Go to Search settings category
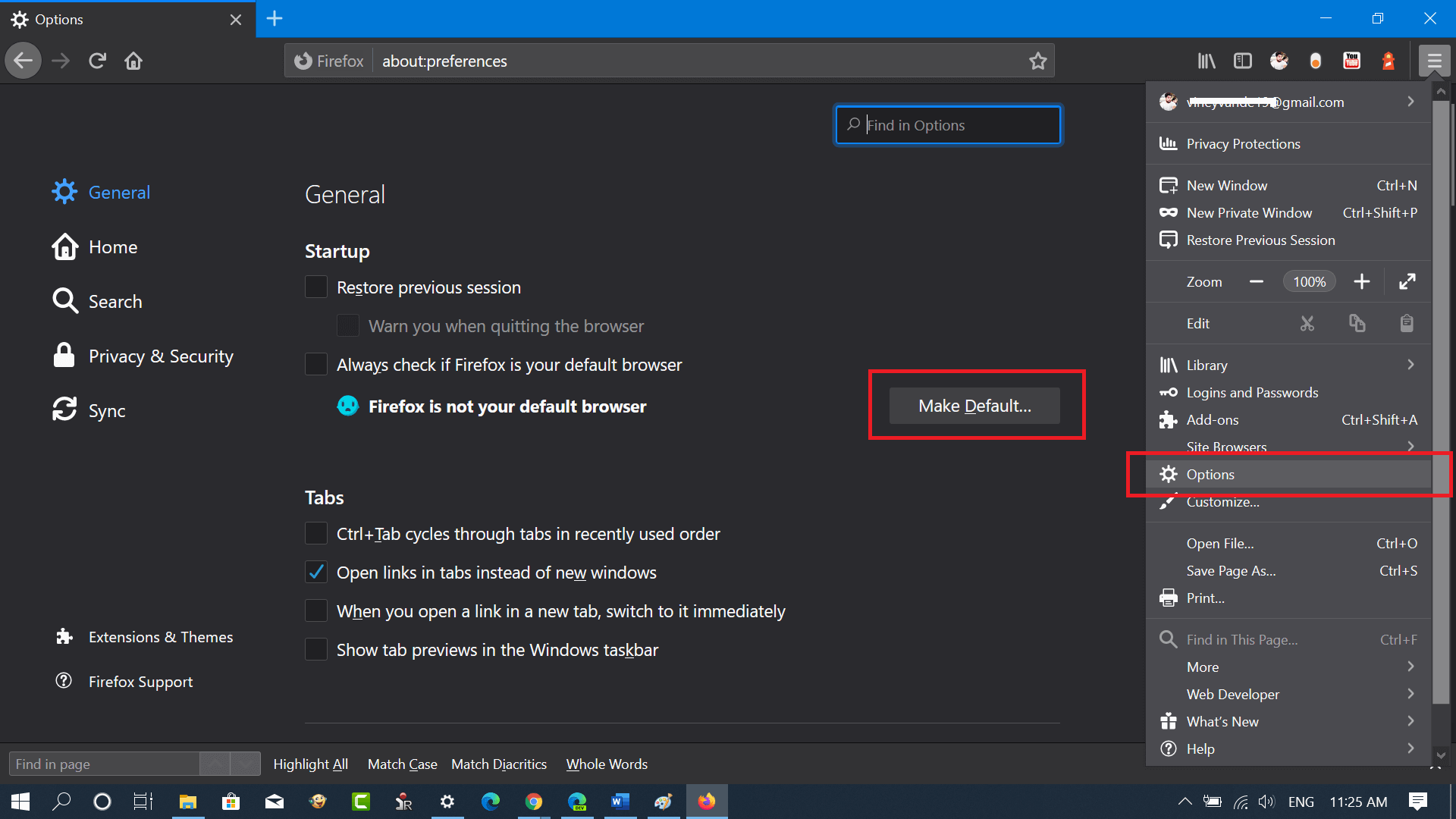The width and height of the screenshot is (1456, 819). [97, 302]
